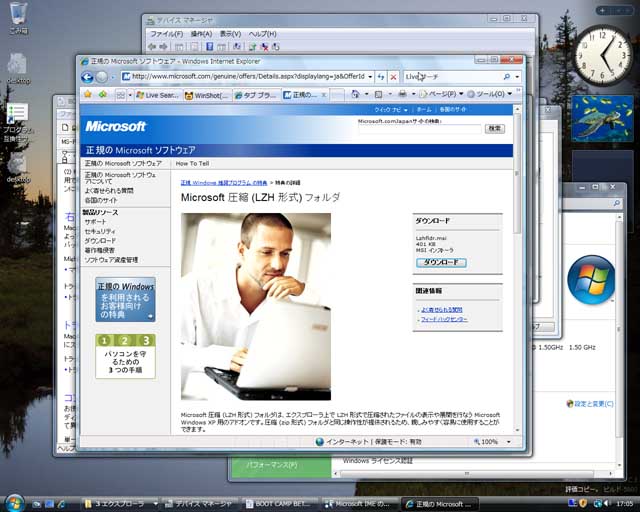Click the IE Print icon

[402, 95]
